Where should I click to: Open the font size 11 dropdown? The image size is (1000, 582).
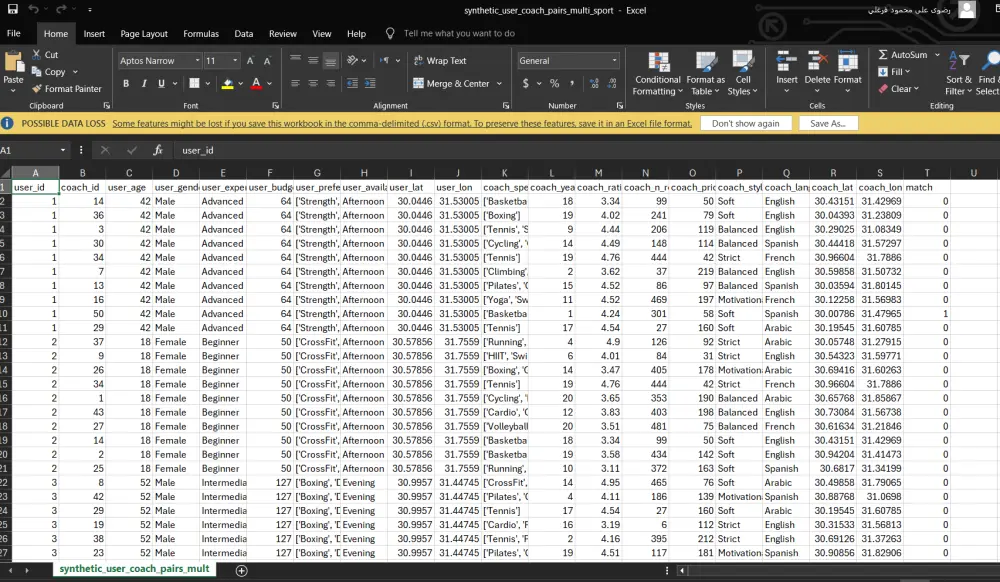[235, 61]
